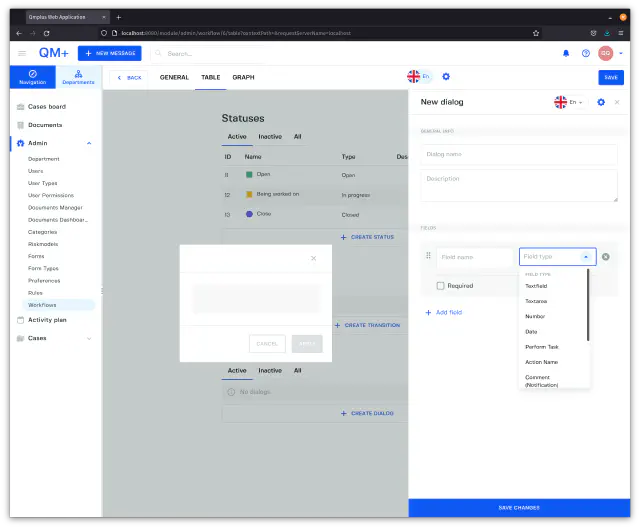Select User Types under Admin
This screenshot has height=528, width=640.
(42, 184)
